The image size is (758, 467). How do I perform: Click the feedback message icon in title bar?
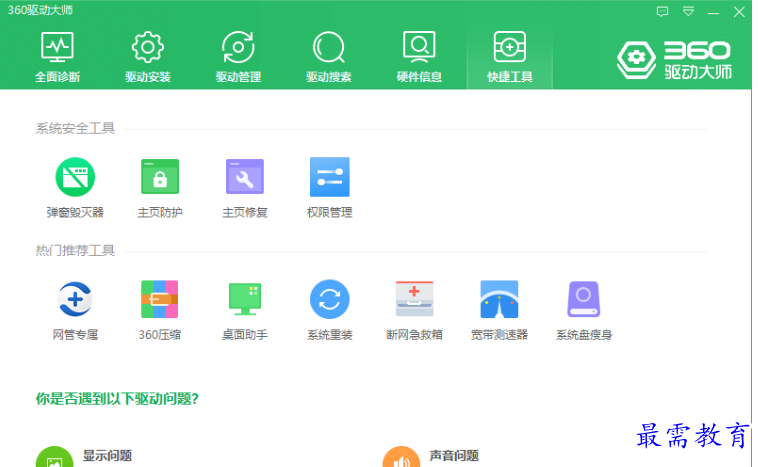point(662,11)
